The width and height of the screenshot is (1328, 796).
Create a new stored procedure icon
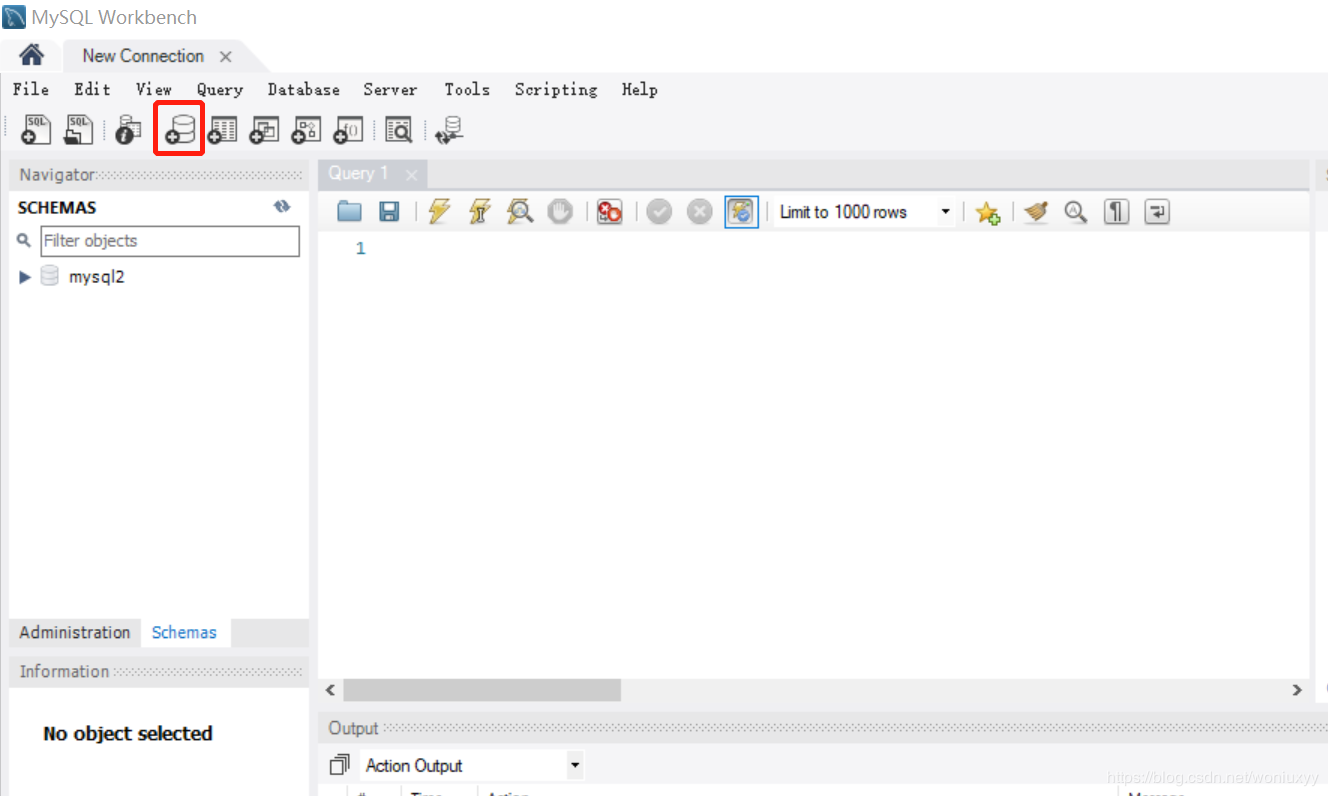click(x=306, y=130)
